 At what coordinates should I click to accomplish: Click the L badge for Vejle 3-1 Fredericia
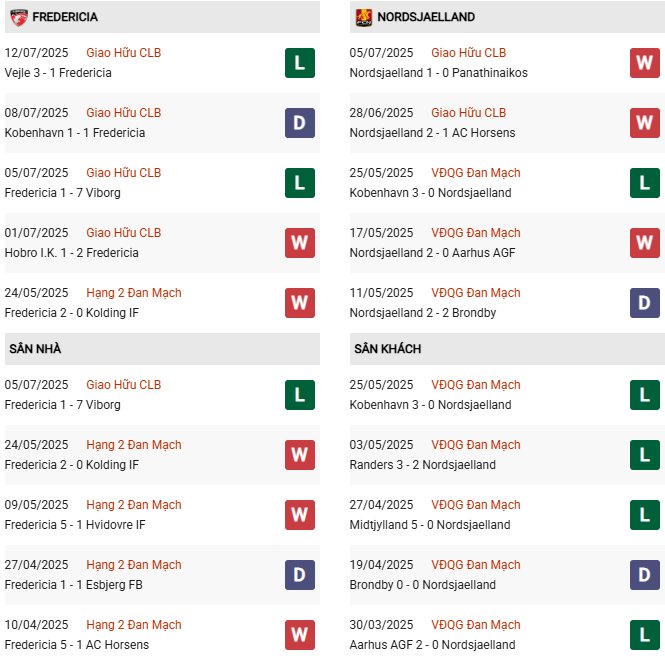tap(299, 63)
